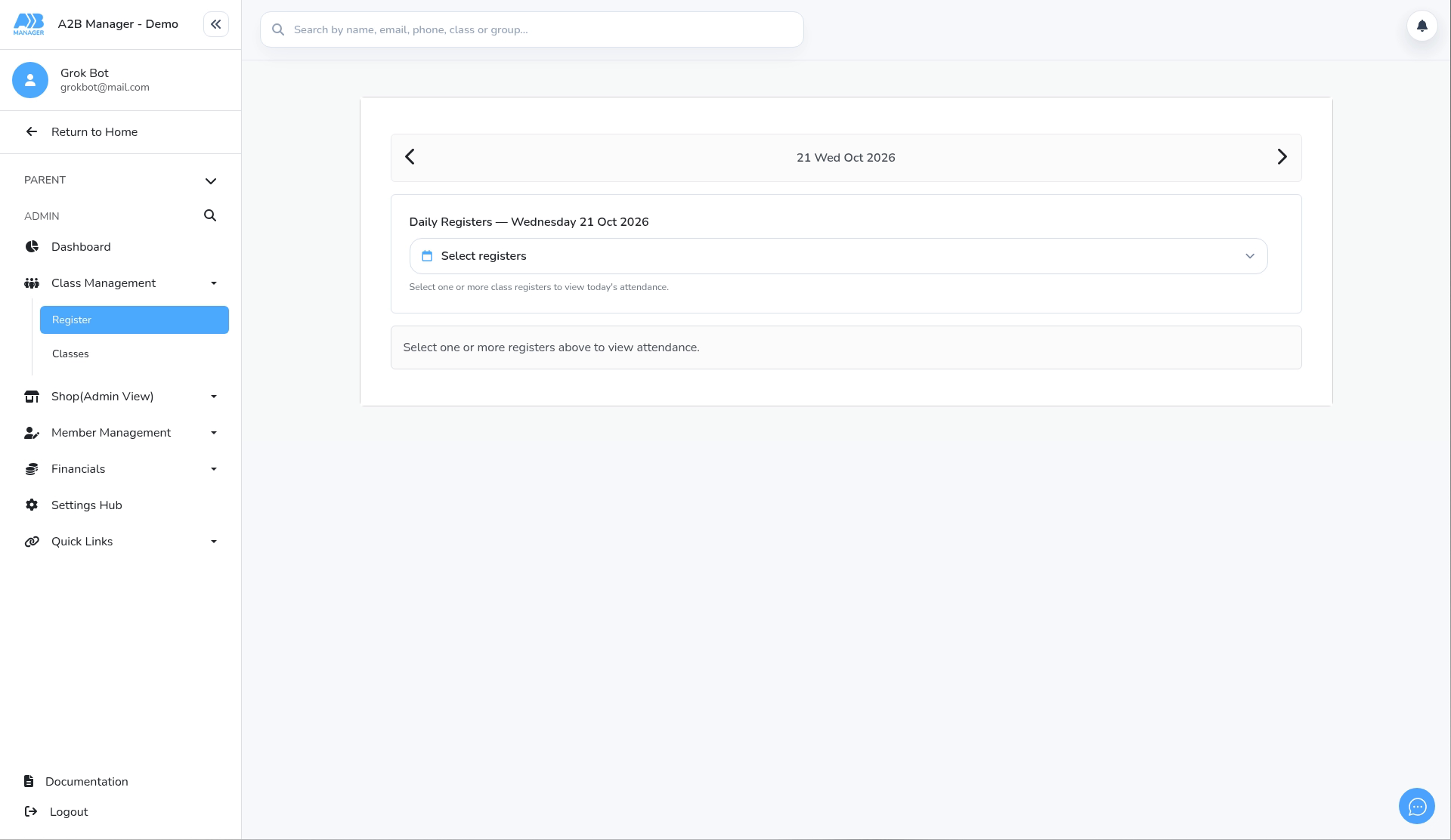Expand the PARENT section chevron
This screenshot has height=840, width=1451.
click(x=211, y=181)
